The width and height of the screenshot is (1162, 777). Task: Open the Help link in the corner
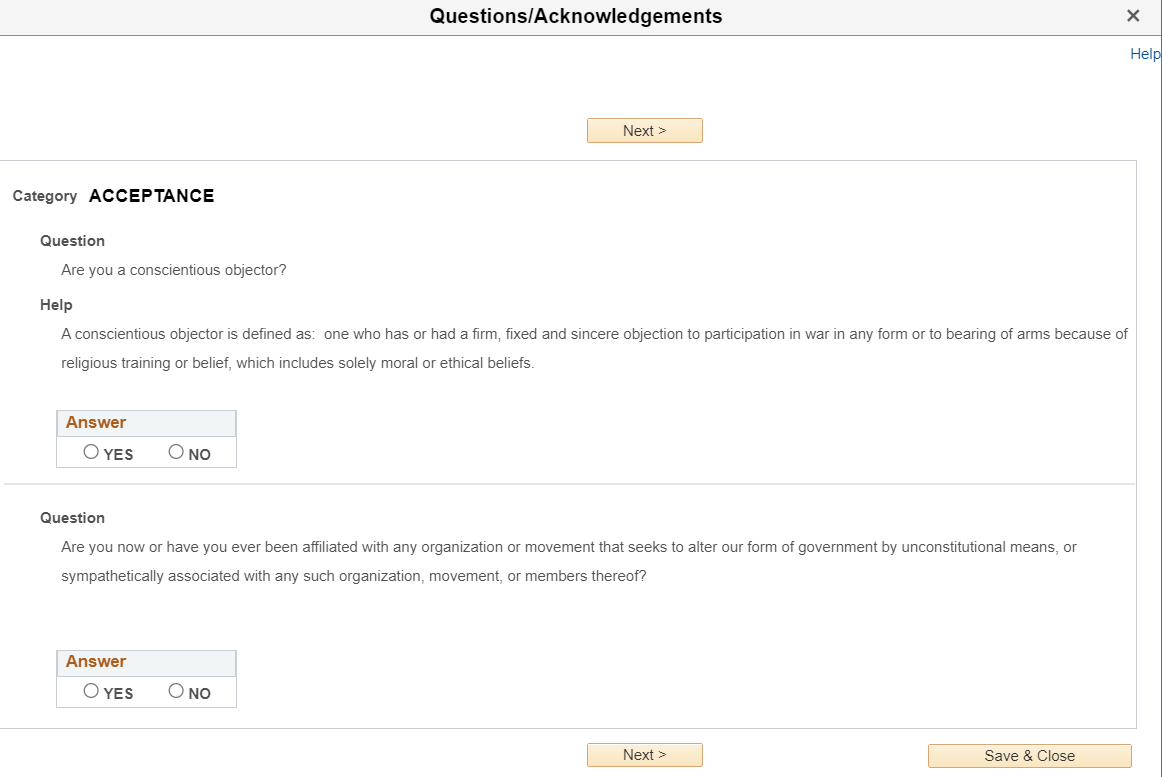pyautogui.click(x=1144, y=54)
